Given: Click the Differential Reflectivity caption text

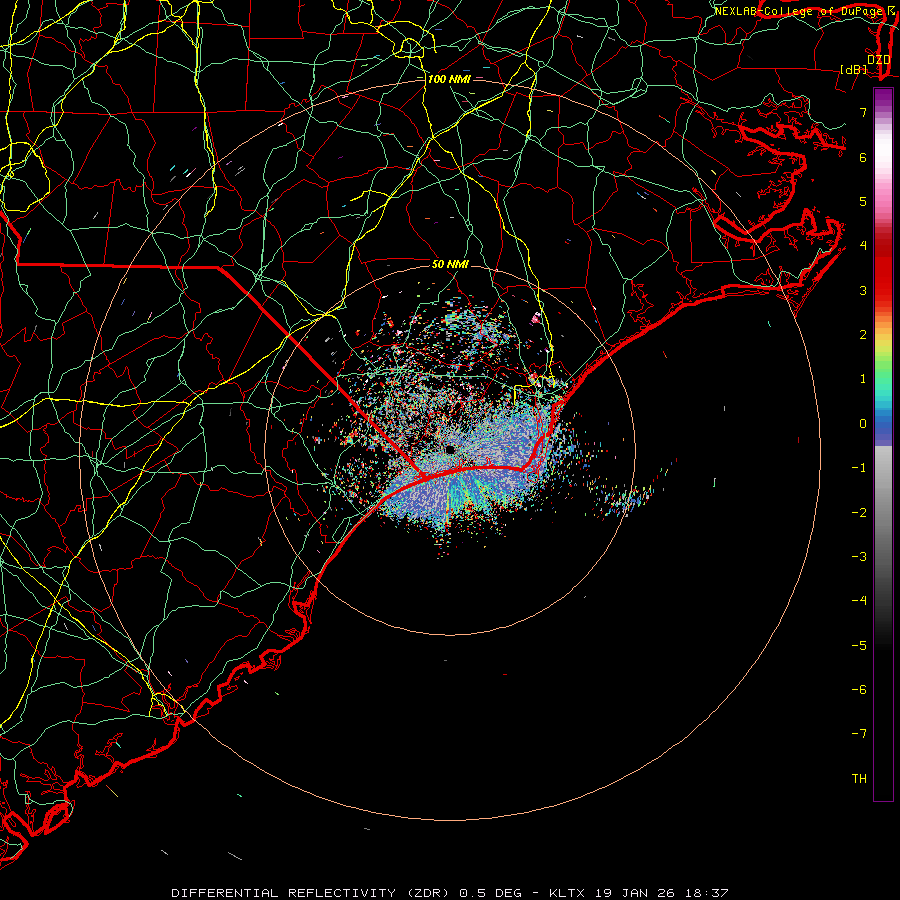Looking at the screenshot, I should coord(449,893).
